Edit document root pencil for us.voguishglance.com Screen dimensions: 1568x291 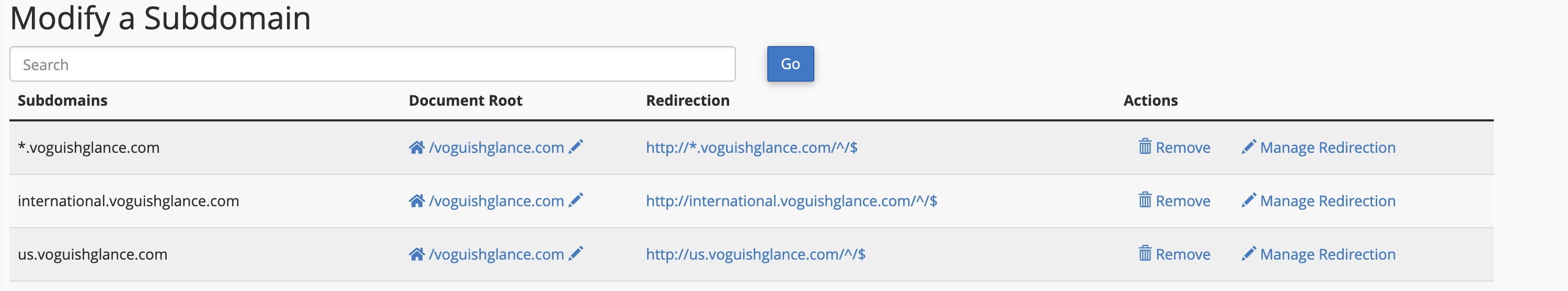[x=576, y=253]
